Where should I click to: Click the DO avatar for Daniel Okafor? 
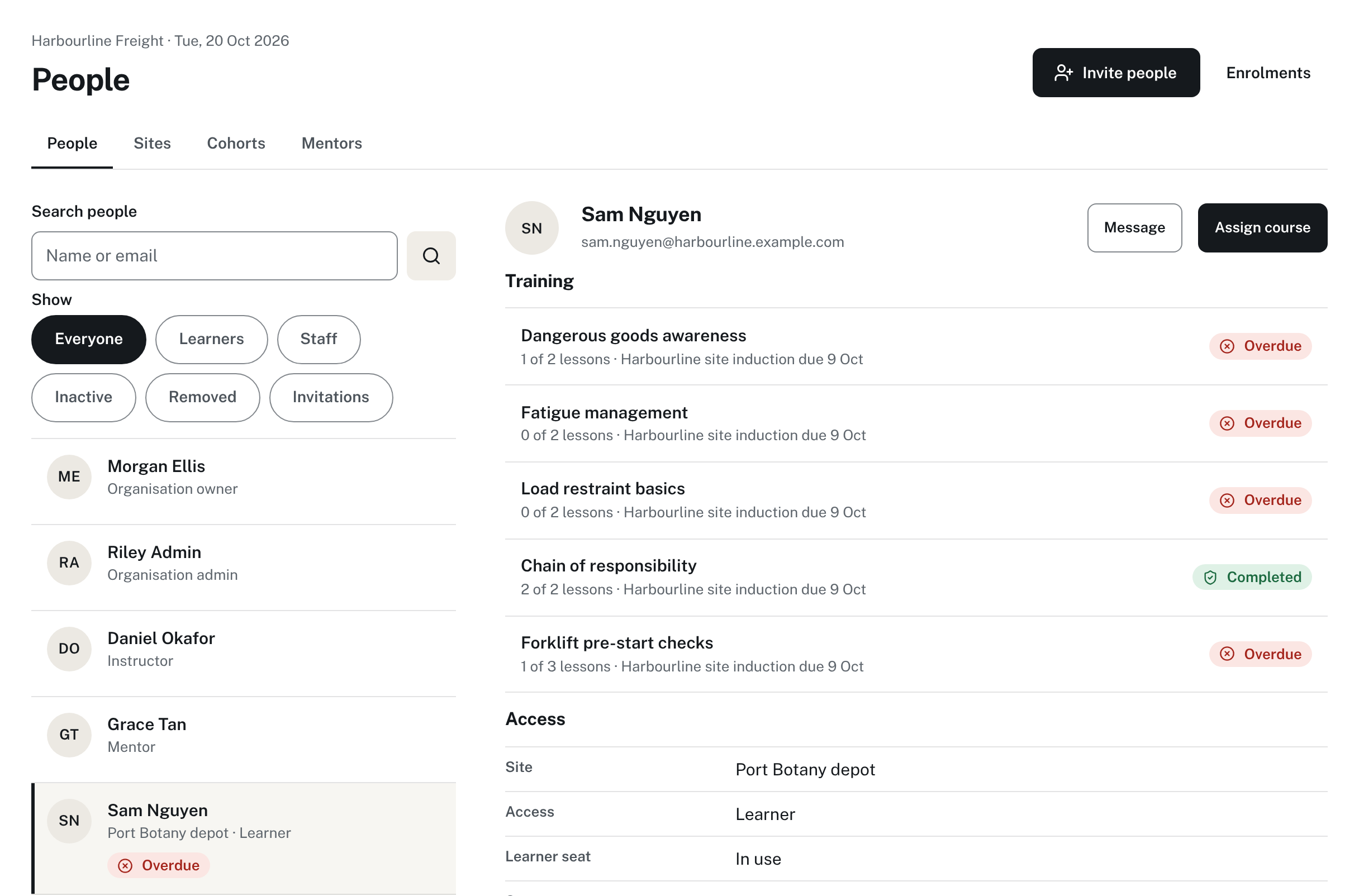point(69,649)
